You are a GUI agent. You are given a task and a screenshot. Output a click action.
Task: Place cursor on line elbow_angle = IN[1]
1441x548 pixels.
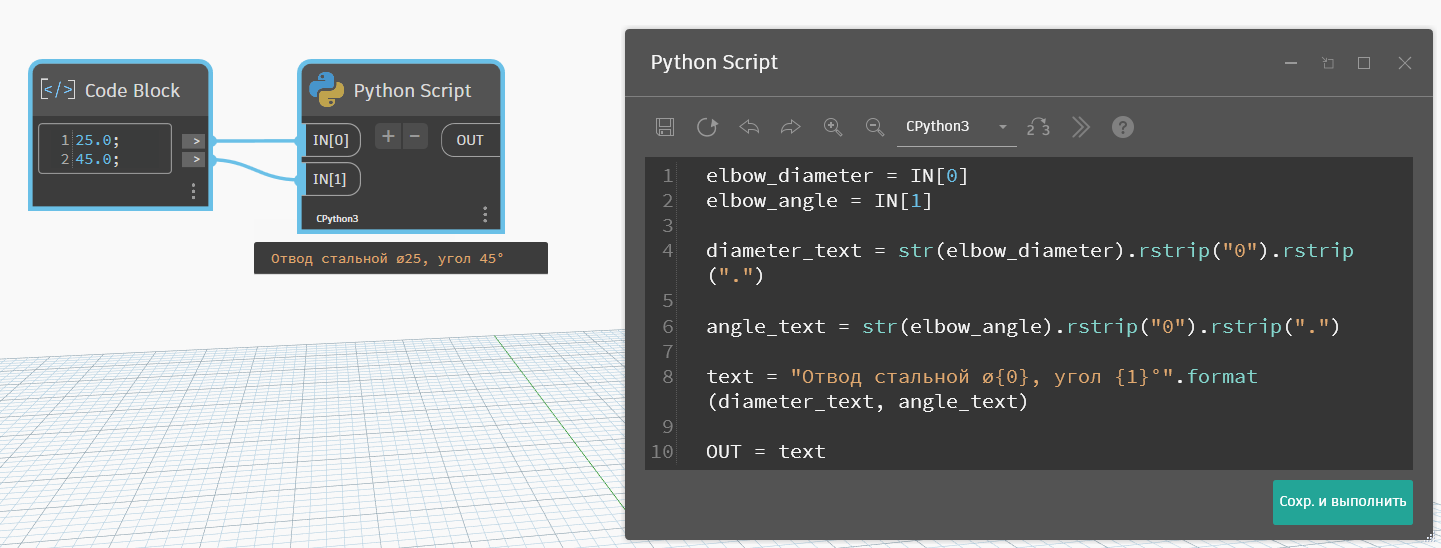[819, 201]
